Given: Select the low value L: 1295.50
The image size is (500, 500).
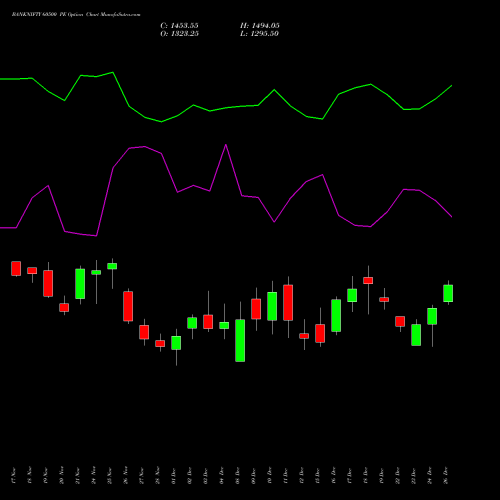Looking at the screenshot, I should pyautogui.click(x=259, y=33).
